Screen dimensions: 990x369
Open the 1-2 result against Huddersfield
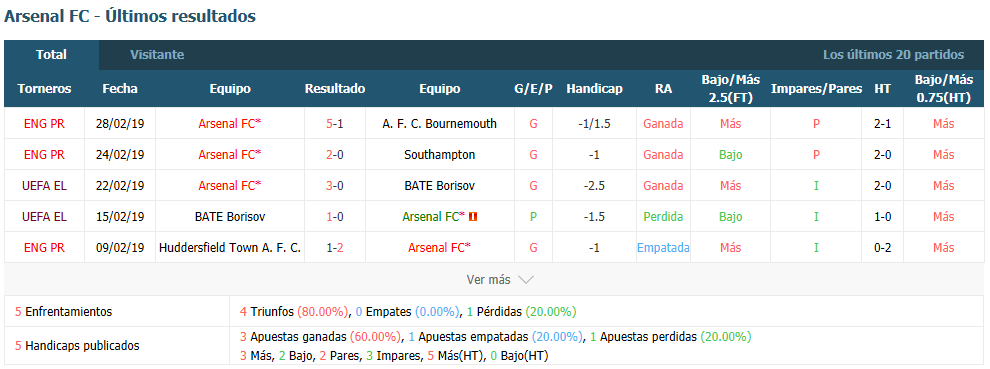click(335, 248)
